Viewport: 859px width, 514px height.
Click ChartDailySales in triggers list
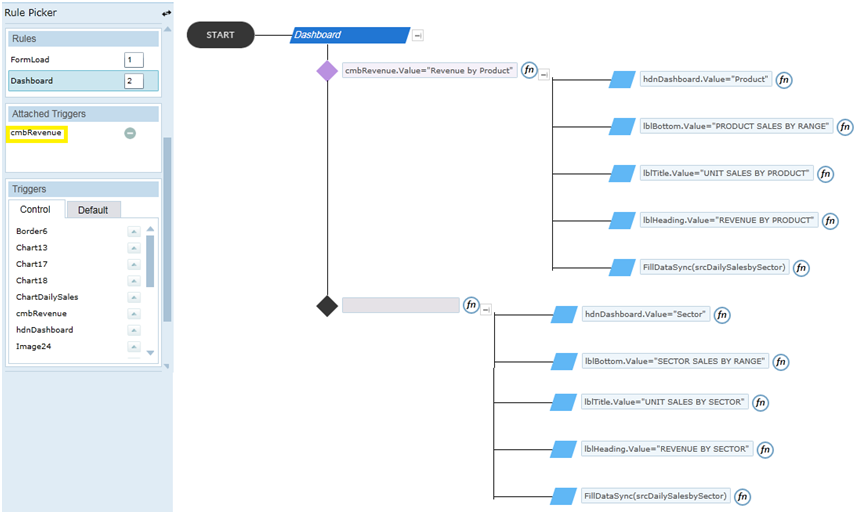coord(47,297)
